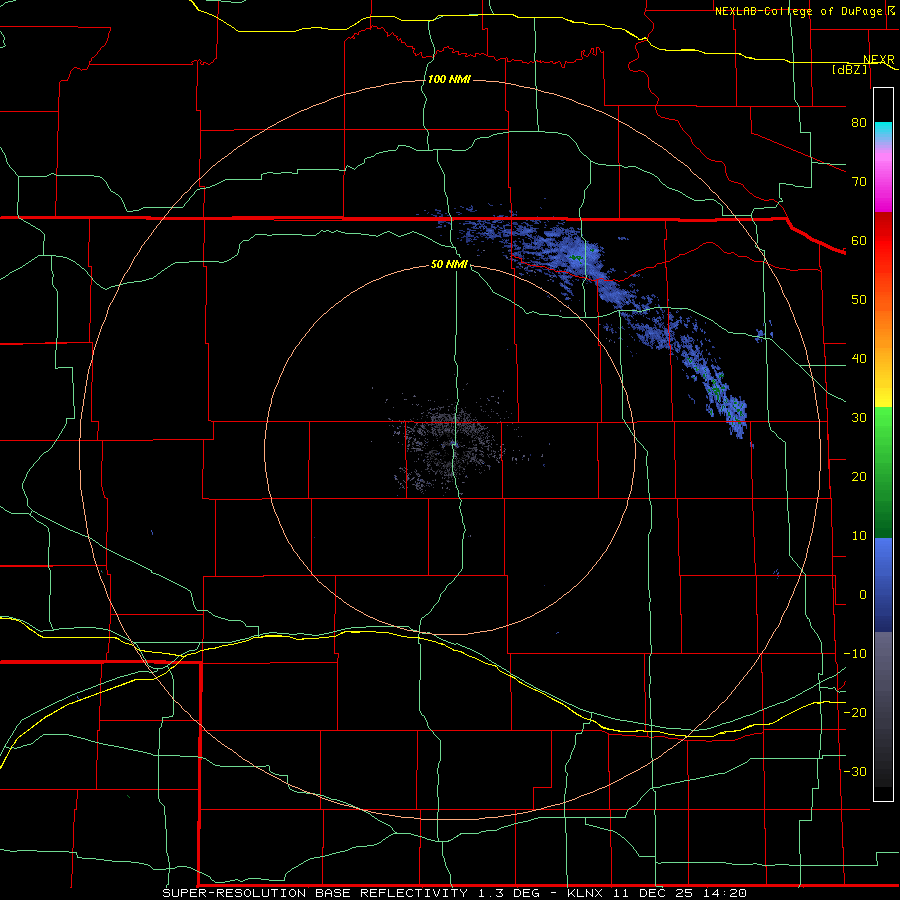Click the red segment of the color bar

tap(883, 242)
